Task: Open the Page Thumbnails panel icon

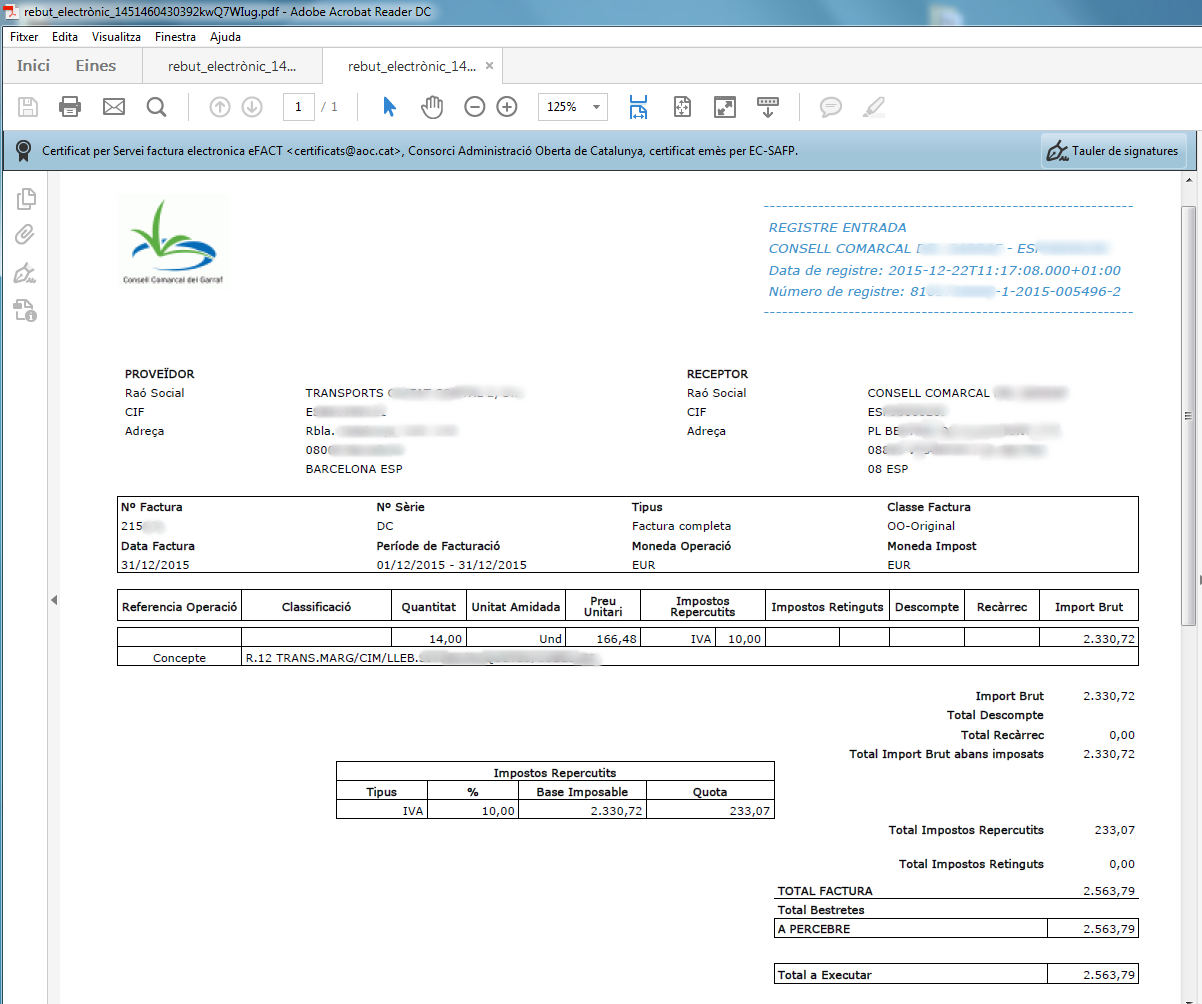Action: click(26, 199)
